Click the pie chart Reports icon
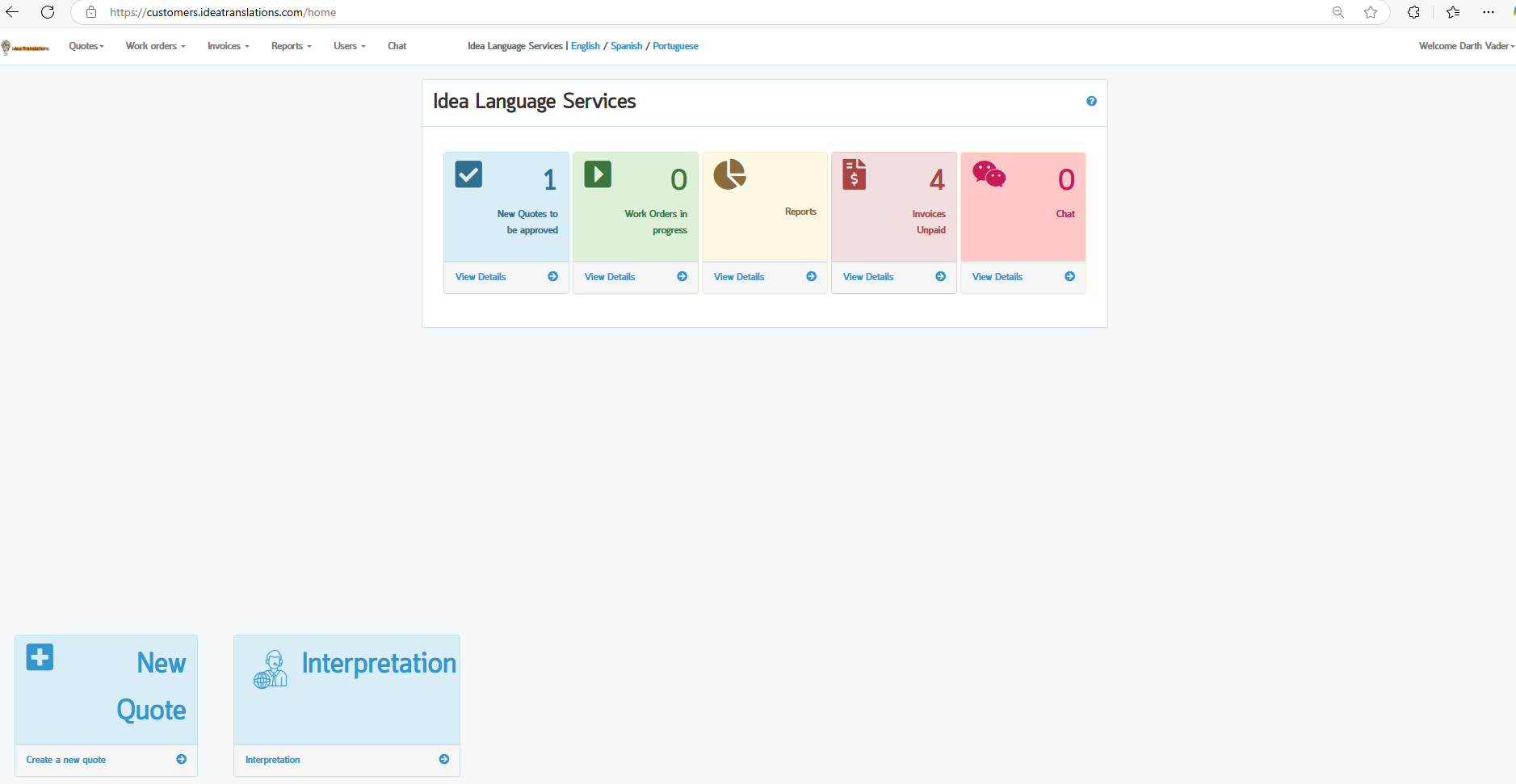The height and width of the screenshot is (784, 1516). tap(729, 174)
